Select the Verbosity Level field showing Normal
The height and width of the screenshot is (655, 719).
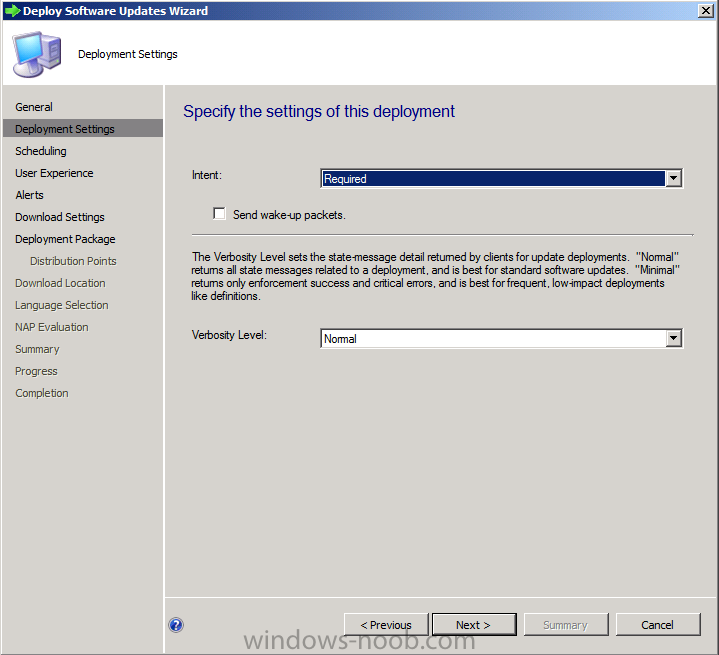pos(502,339)
